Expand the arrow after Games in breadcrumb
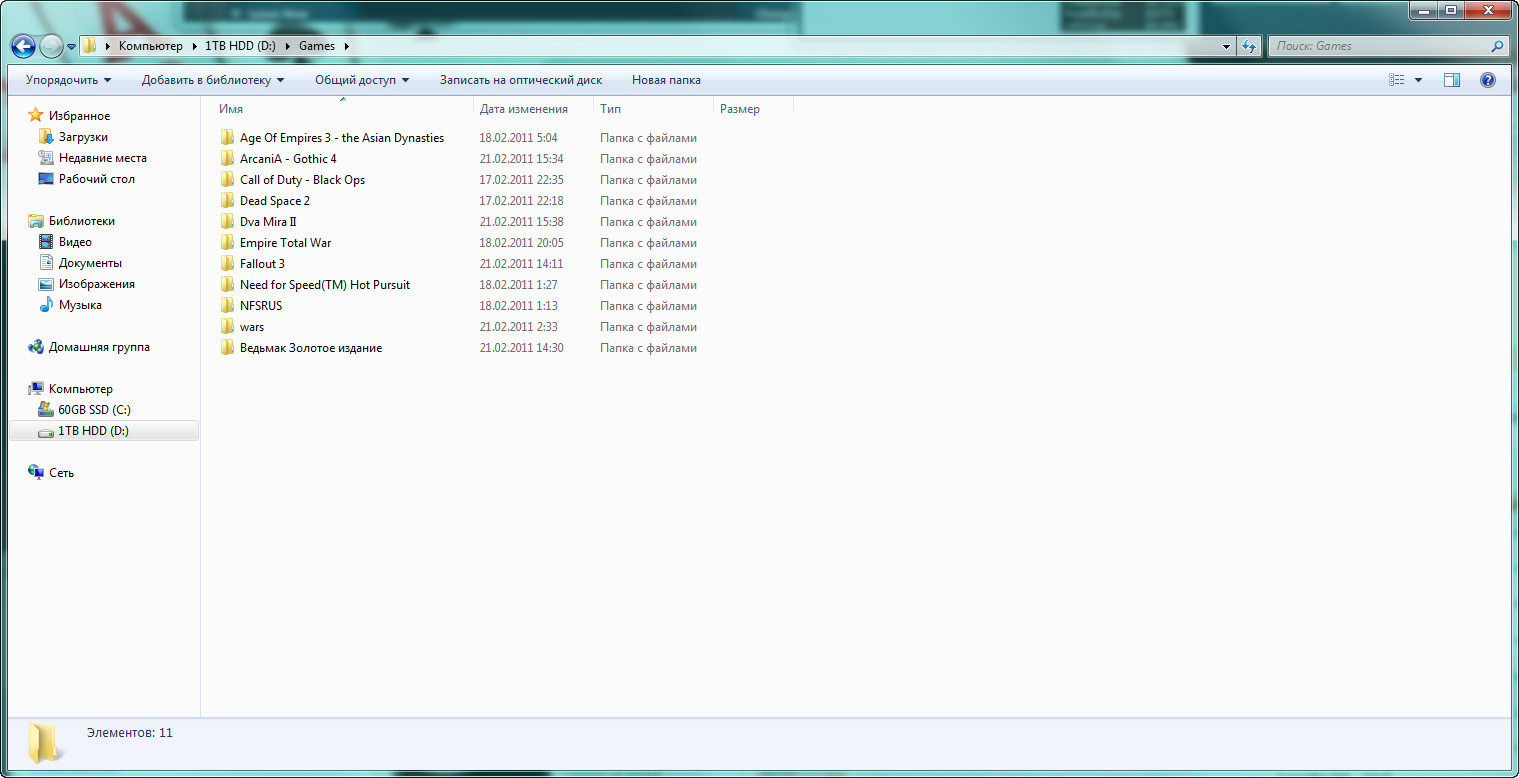This screenshot has height=778, width=1519. click(346, 46)
